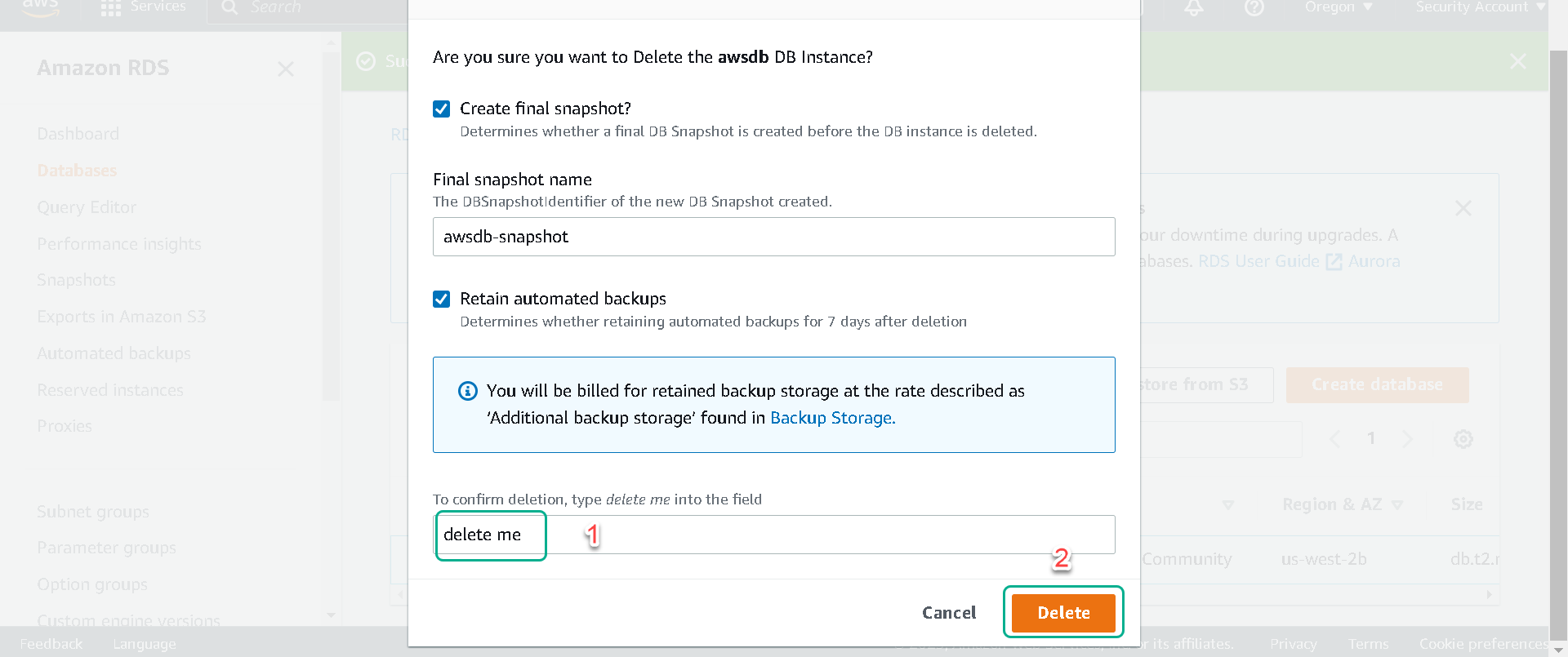Click the Feedback link in footer
This screenshot has height=657, width=1568.
(x=51, y=644)
